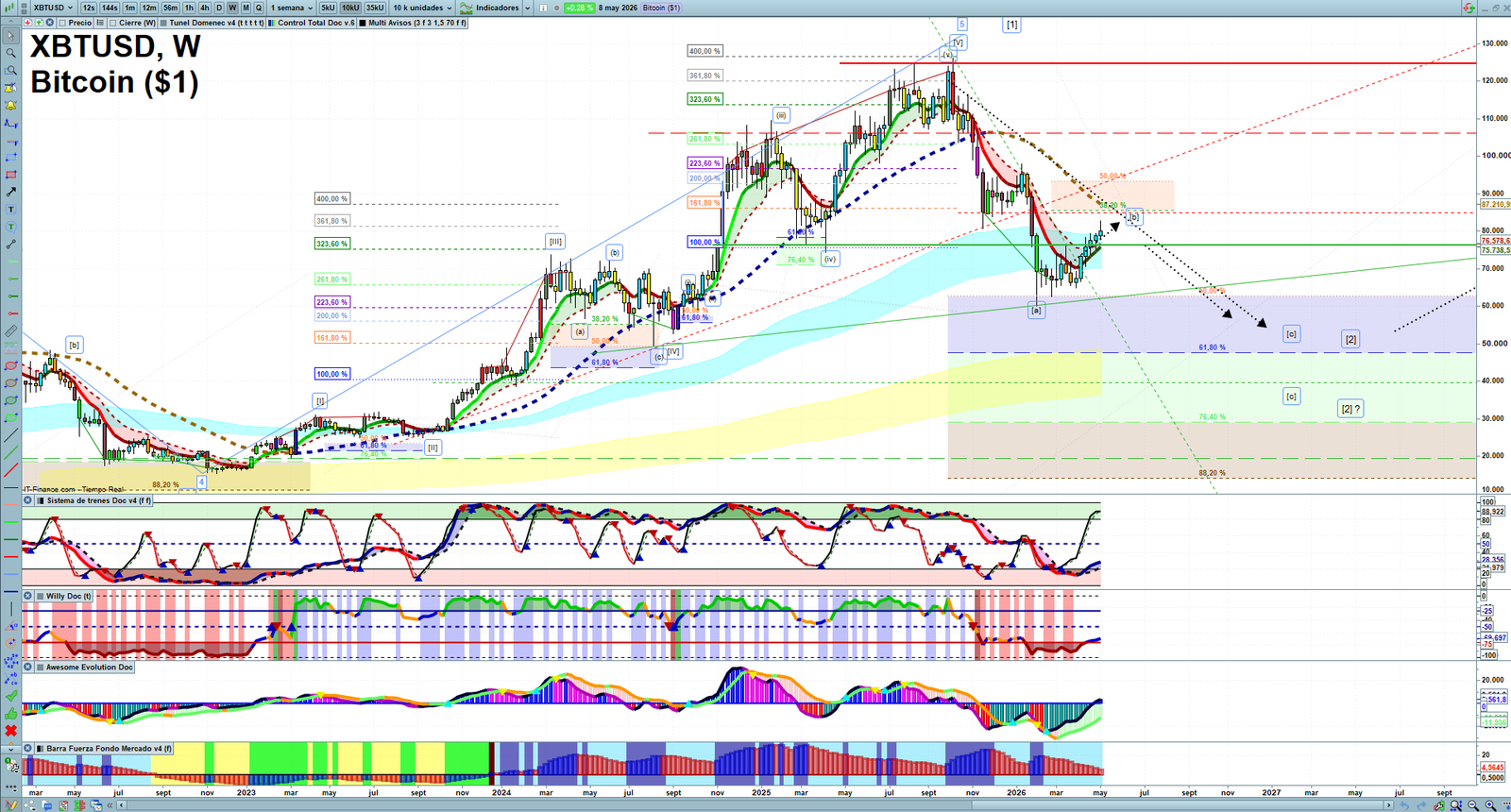Select the red ellipse drawing tool
Viewport: 1511px width, 812px height.
10,365
